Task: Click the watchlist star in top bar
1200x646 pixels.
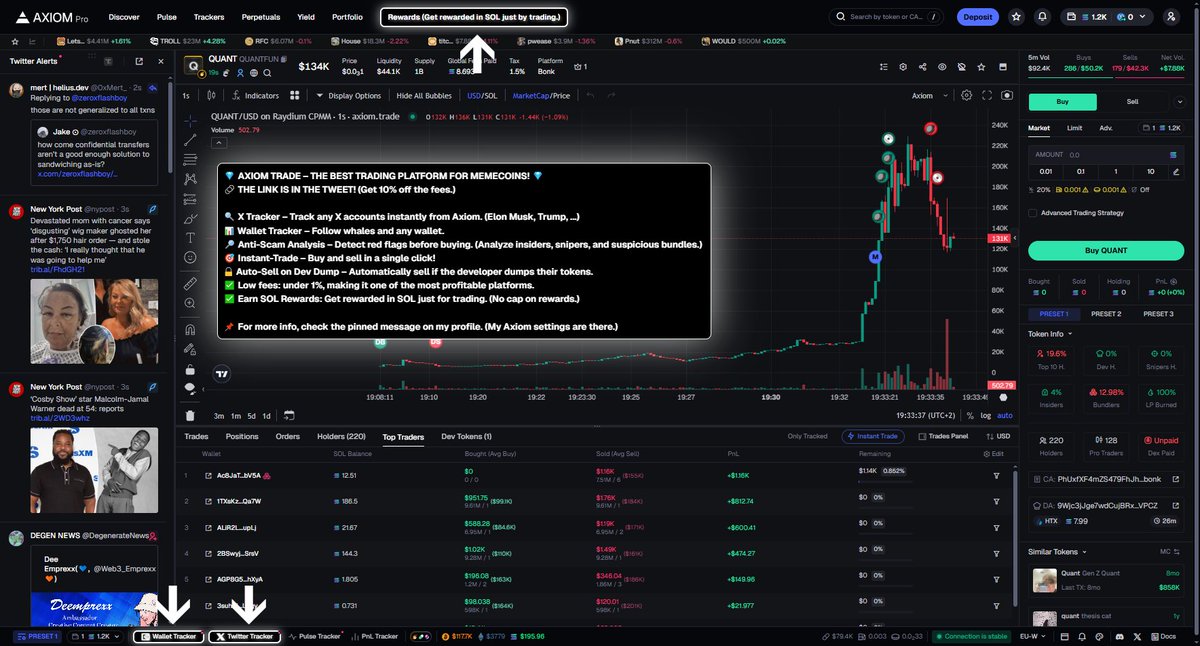Action: coord(1016,17)
